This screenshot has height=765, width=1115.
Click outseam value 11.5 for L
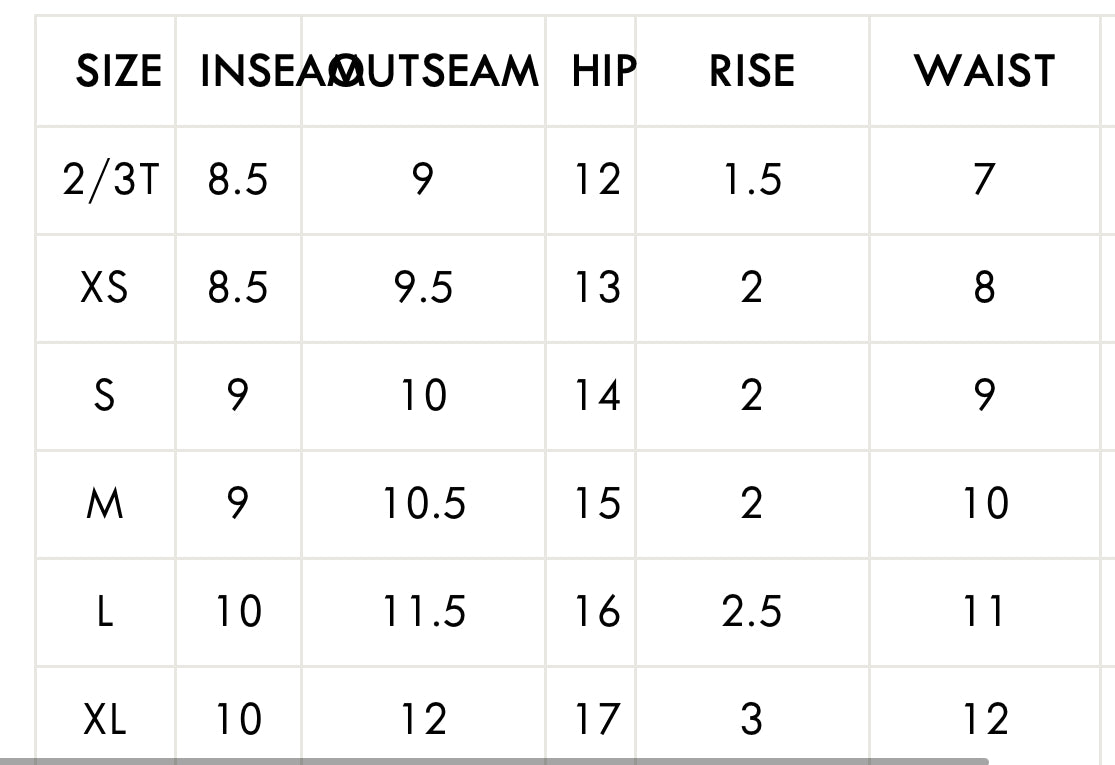coord(423,612)
